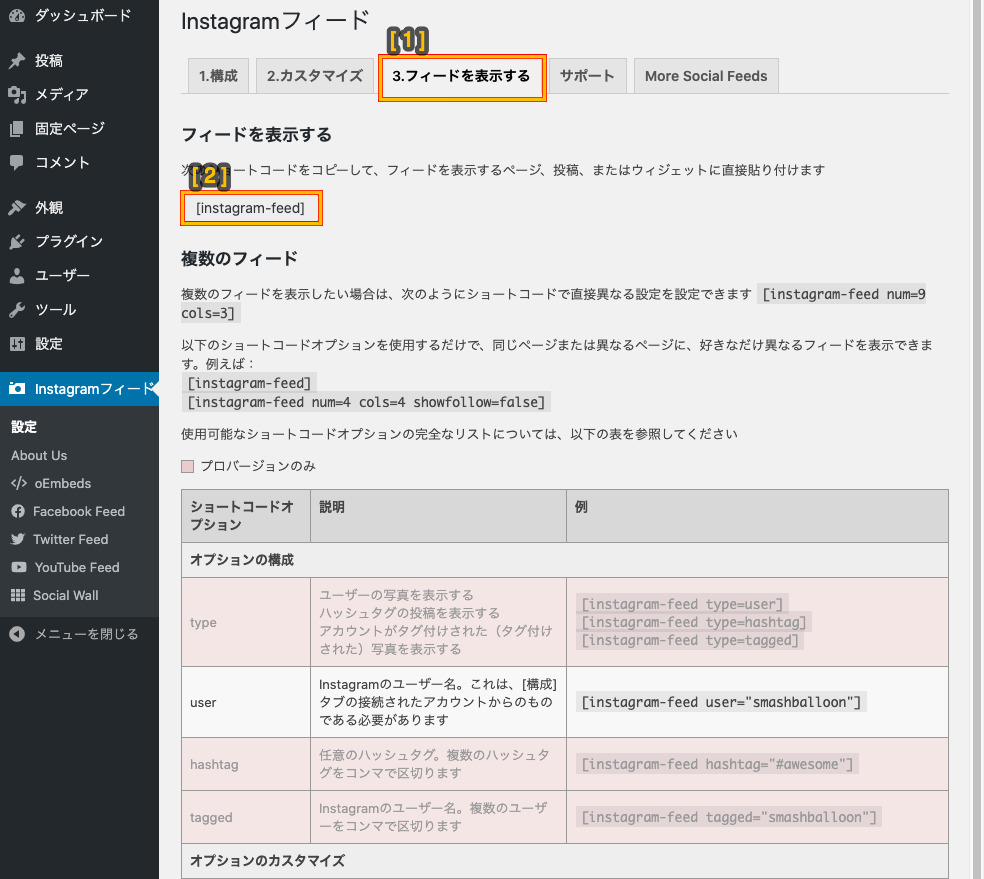Open the 1.構成 tab
The image size is (984, 879).
click(218, 76)
